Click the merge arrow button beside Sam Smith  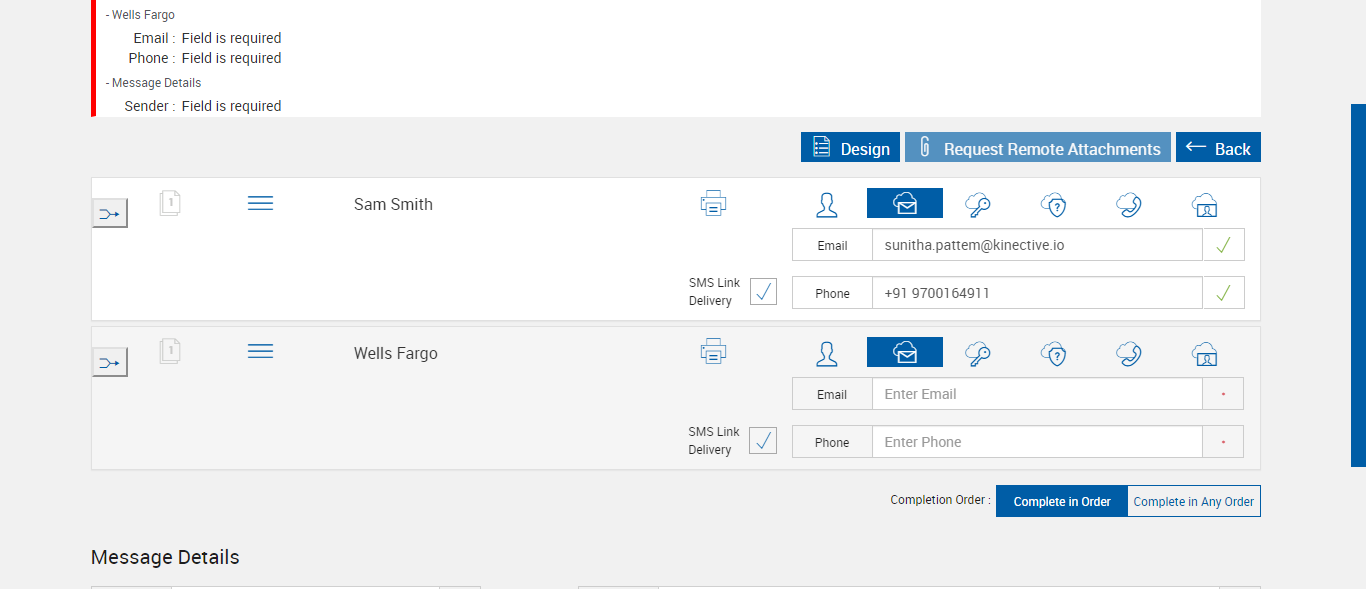pos(110,213)
